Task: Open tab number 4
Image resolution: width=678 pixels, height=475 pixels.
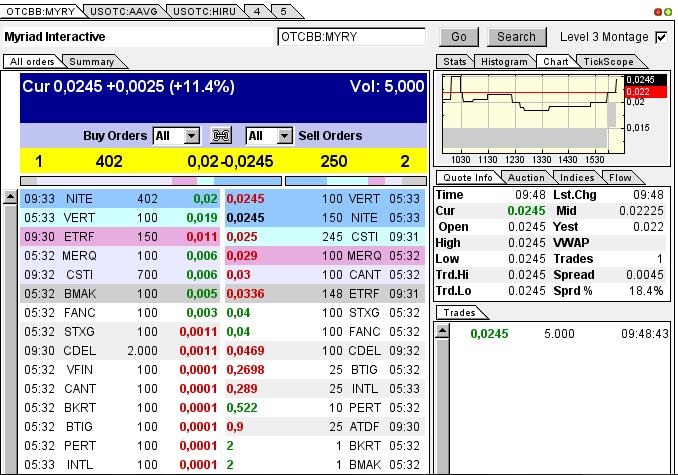Action: pyautogui.click(x=257, y=12)
